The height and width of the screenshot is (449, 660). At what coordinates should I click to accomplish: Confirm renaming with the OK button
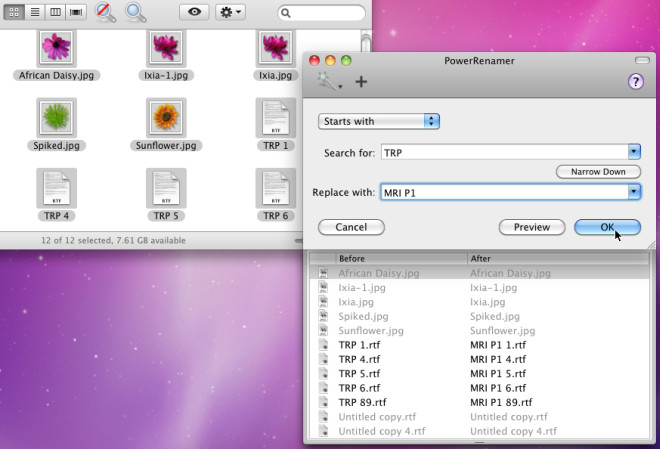[607, 227]
